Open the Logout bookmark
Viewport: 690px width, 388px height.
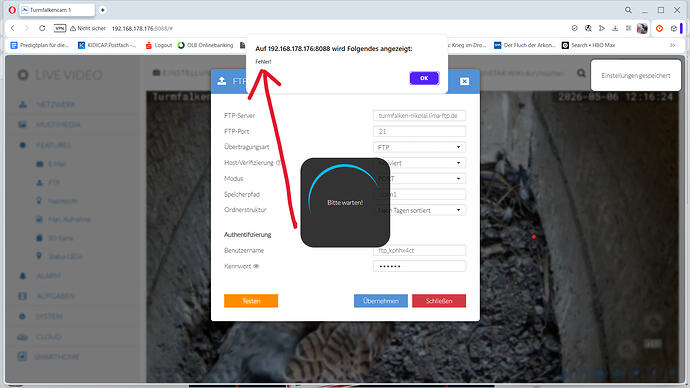(x=158, y=45)
